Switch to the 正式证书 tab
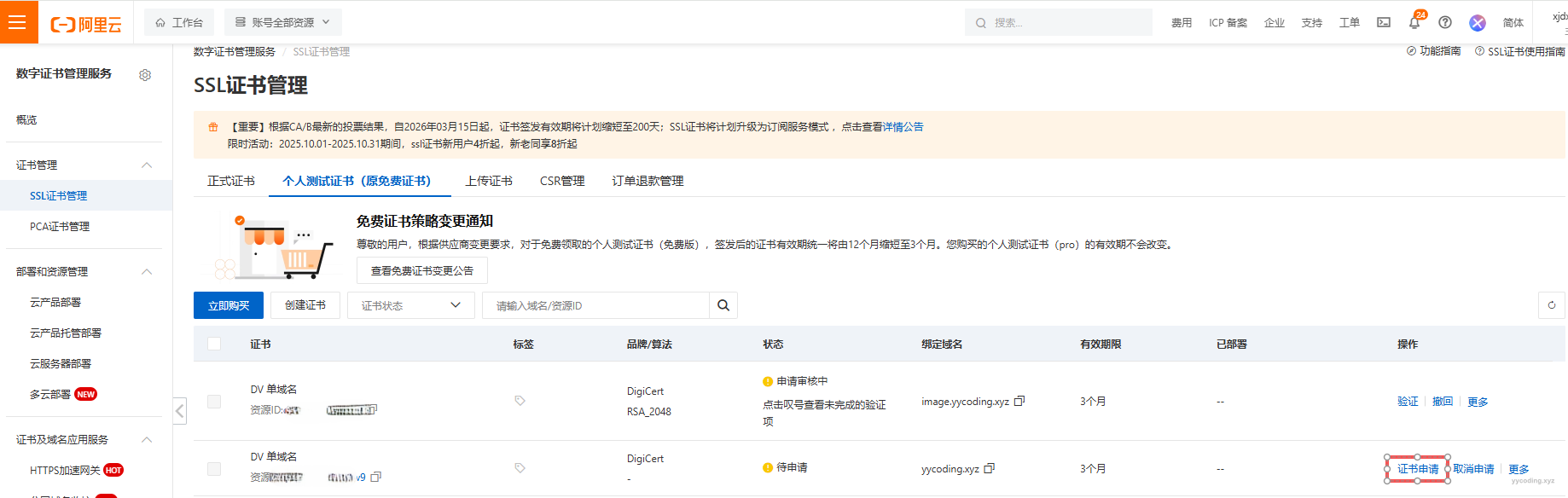The image size is (1568, 498). [x=230, y=181]
